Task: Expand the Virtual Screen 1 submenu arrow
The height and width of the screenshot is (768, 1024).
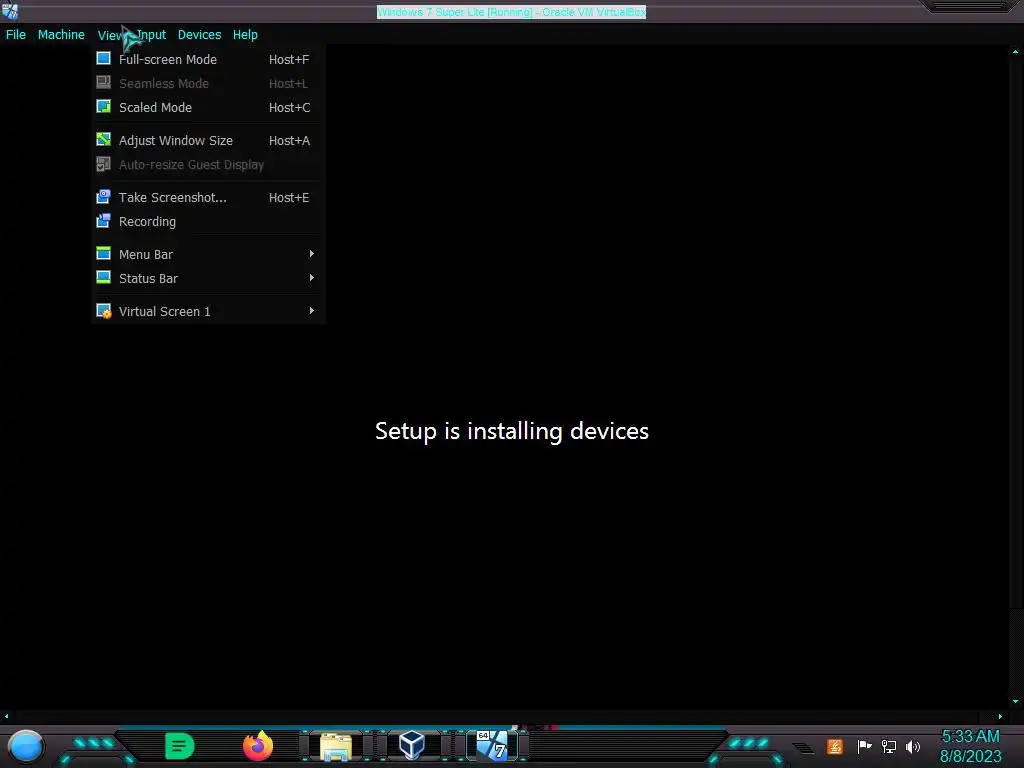Action: pos(312,311)
